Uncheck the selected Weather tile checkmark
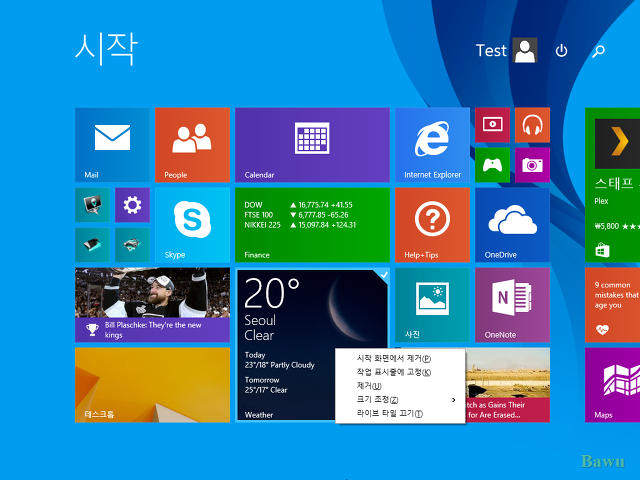Image resolution: width=640 pixels, height=480 pixels. coord(383,275)
